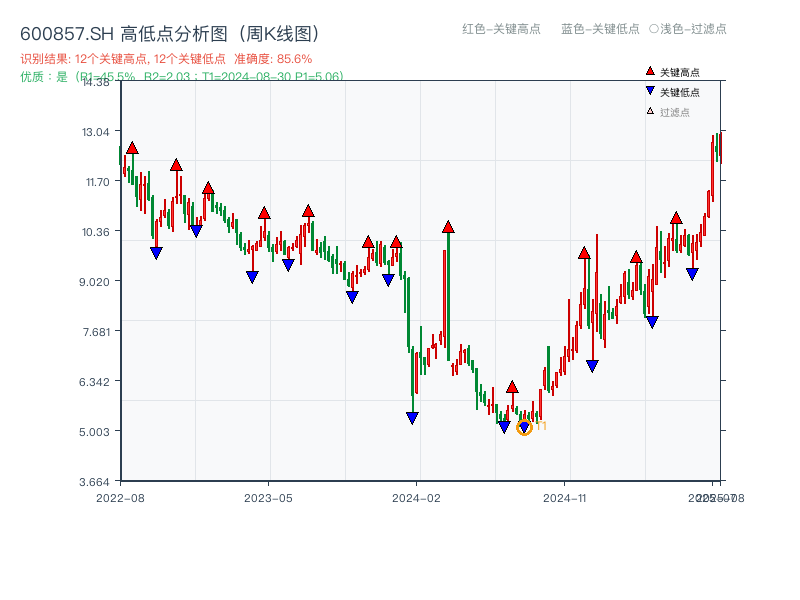The width and height of the screenshot is (800, 600).
Task: Click the tall green candle of the early-2024 spike
Action: click(x=448, y=296)
